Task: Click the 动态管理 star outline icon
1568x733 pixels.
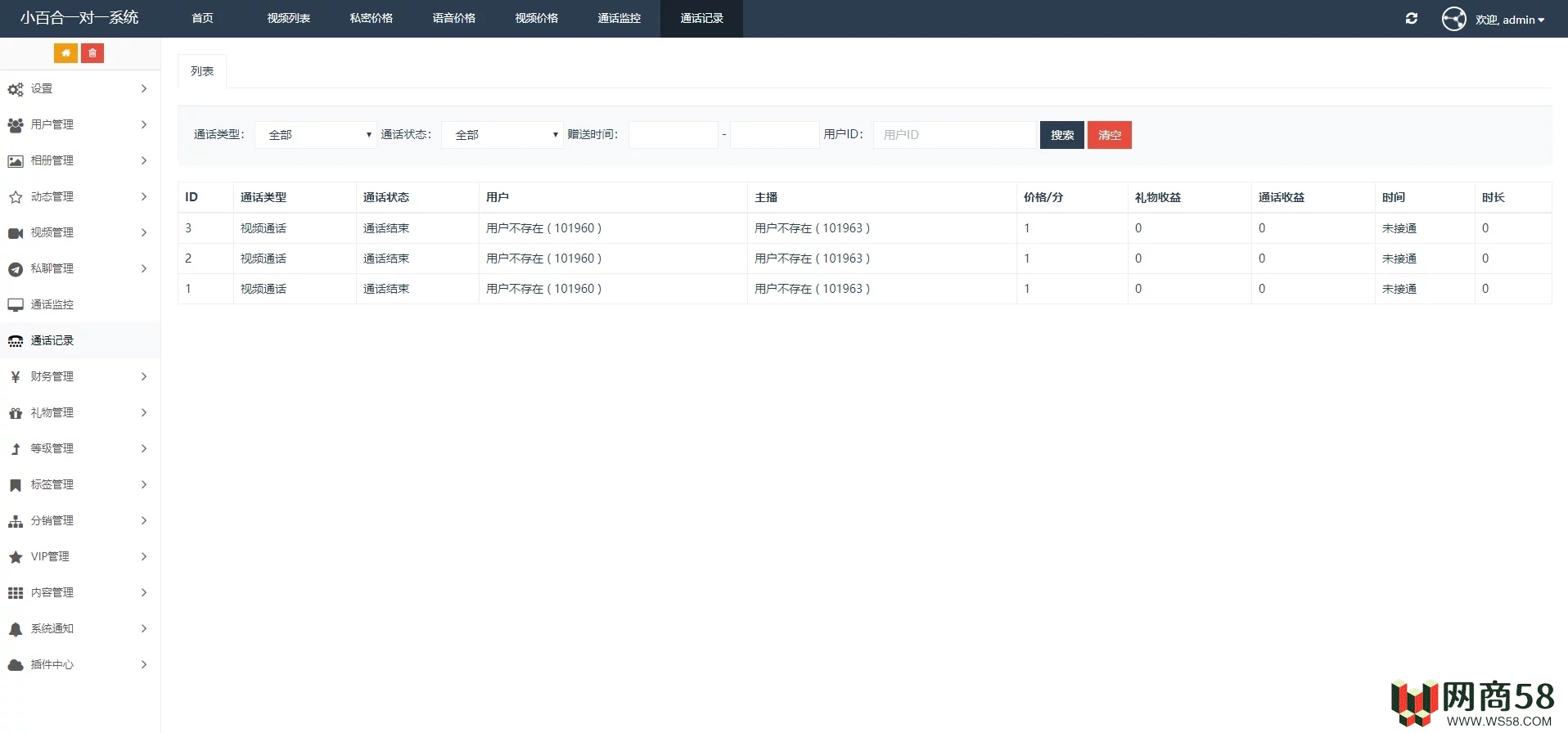Action: 16,197
